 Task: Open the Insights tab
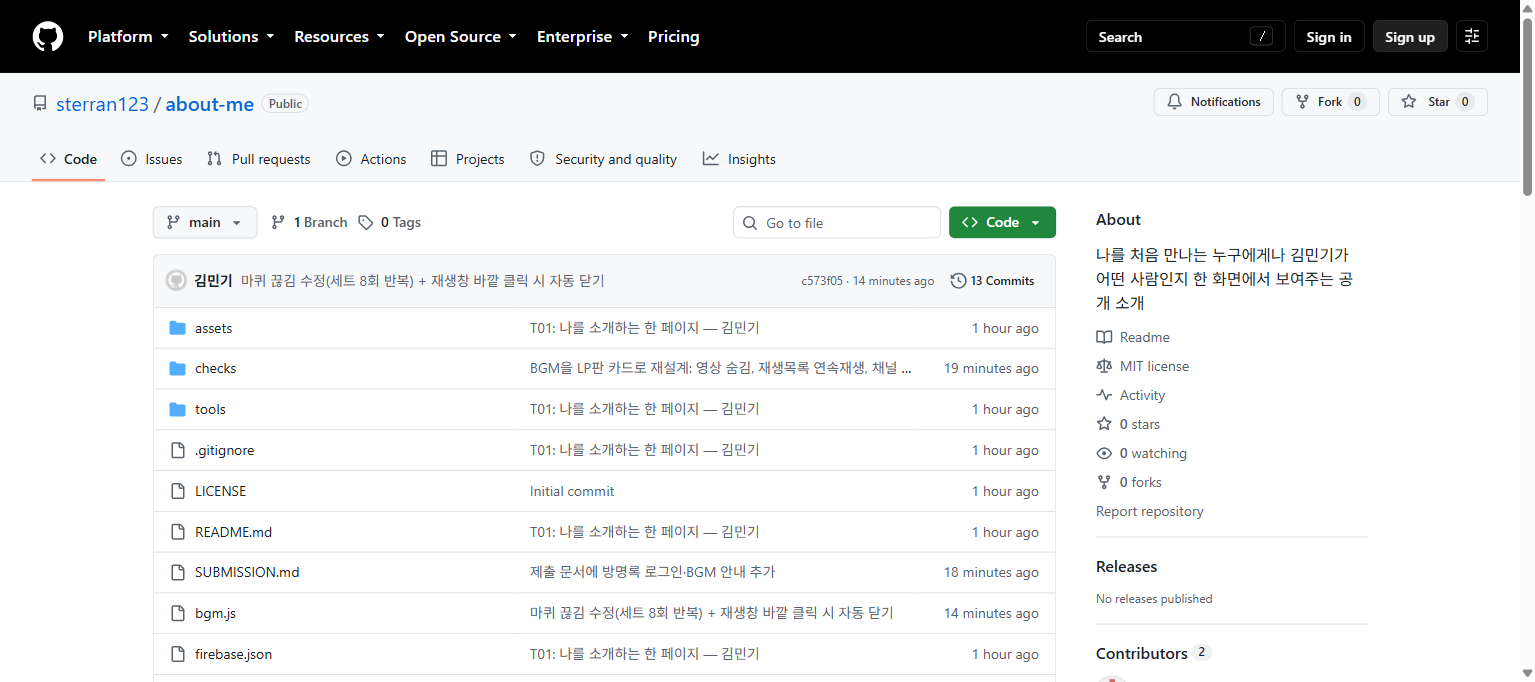(x=739, y=159)
